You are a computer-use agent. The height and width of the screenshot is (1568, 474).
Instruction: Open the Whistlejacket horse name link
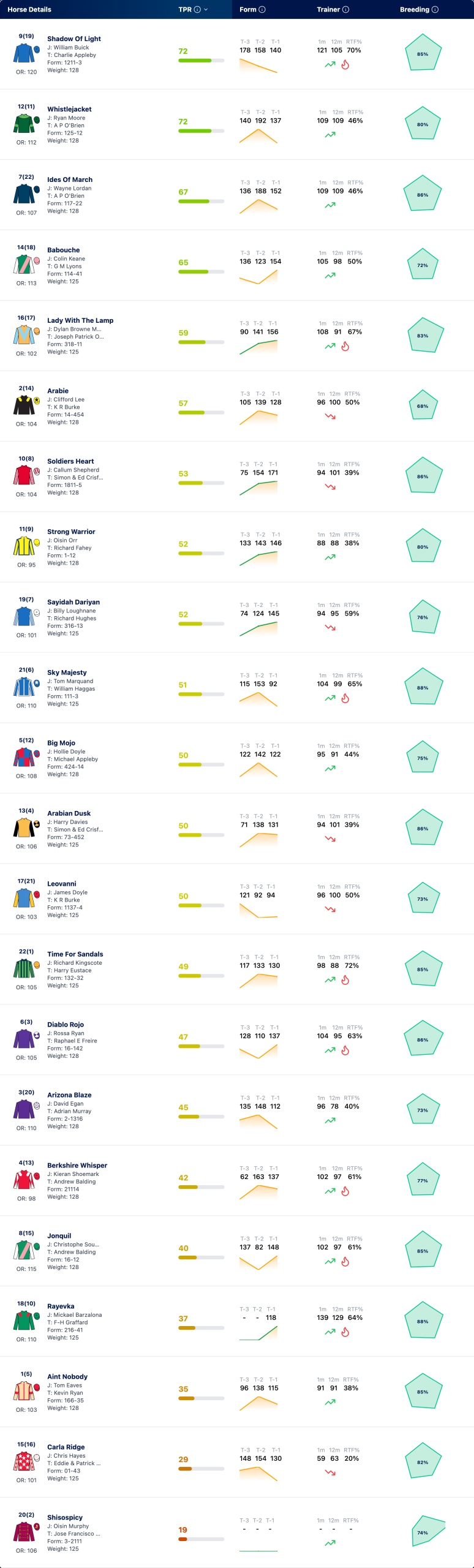click(x=69, y=109)
